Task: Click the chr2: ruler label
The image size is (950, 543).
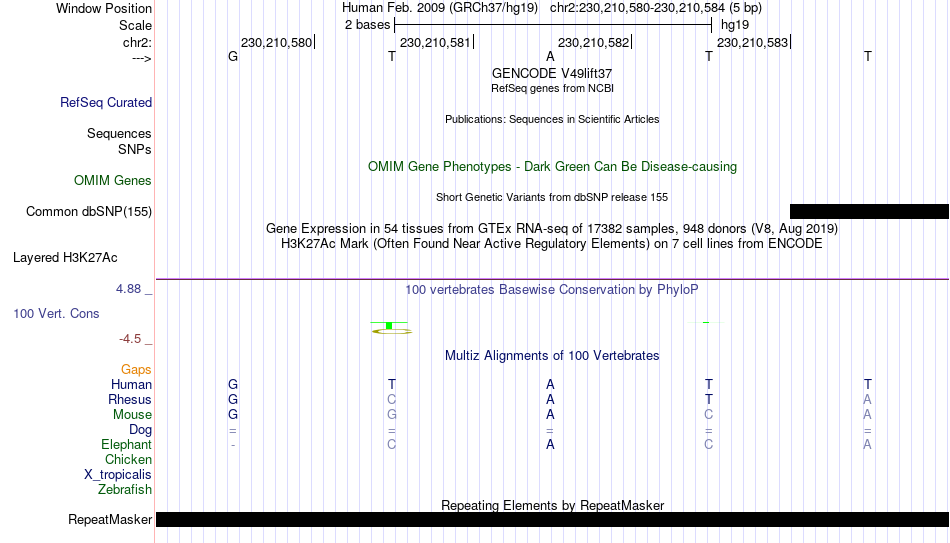Action: (x=137, y=42)
